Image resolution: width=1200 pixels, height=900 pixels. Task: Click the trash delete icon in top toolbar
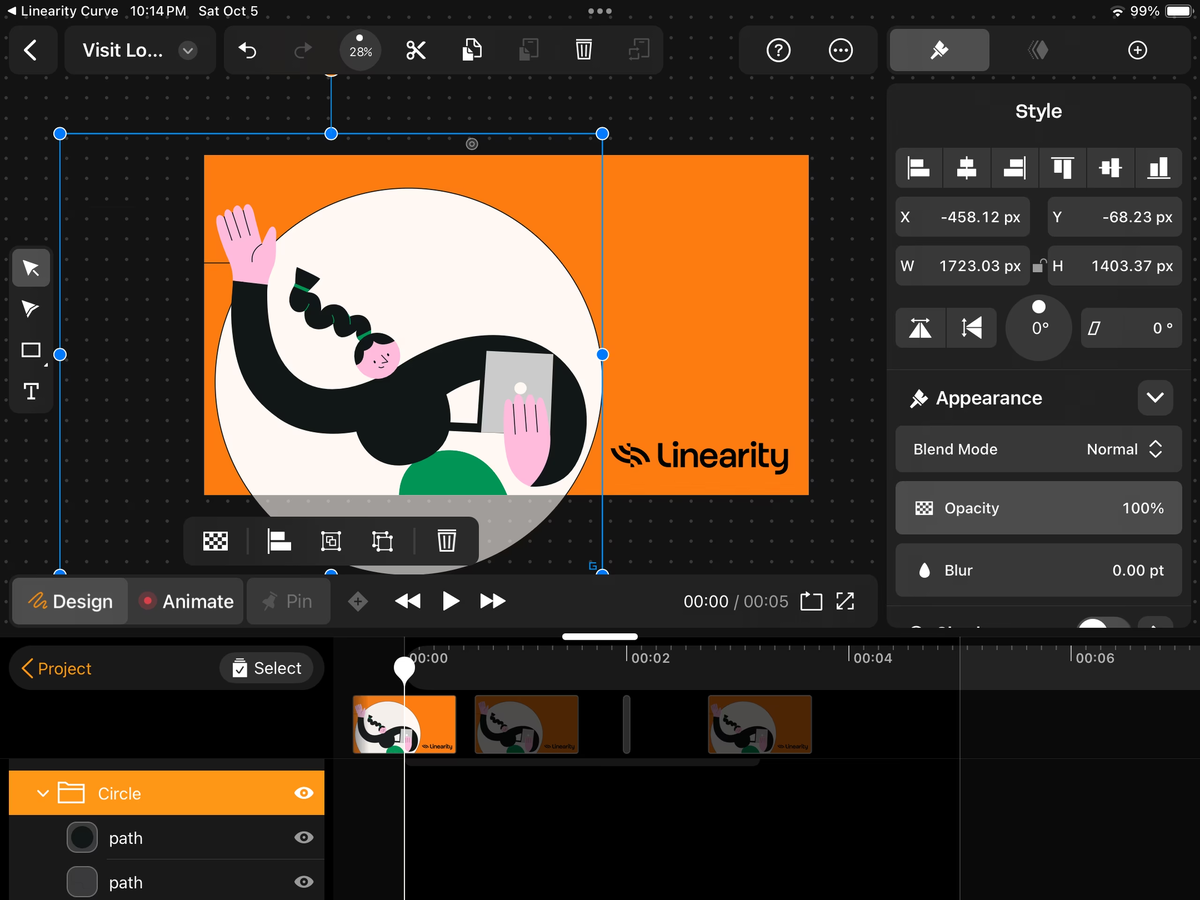tap(584, 50)
